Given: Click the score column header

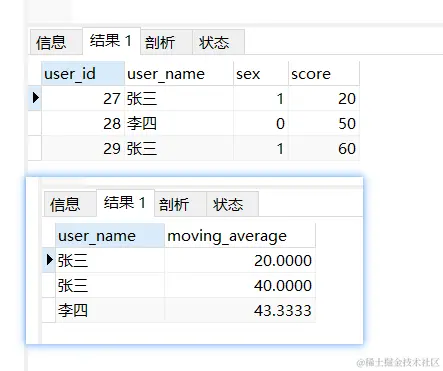Looking at the screenshot, I should pos(324,74).
